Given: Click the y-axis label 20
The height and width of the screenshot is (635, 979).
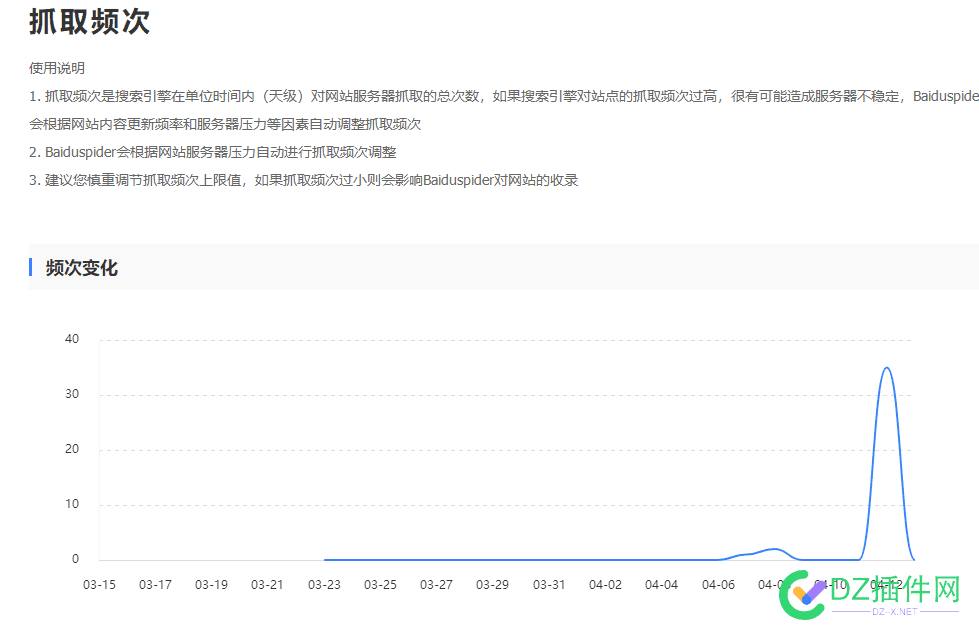Looking at the screenshot, I should [x=72, y=449].
